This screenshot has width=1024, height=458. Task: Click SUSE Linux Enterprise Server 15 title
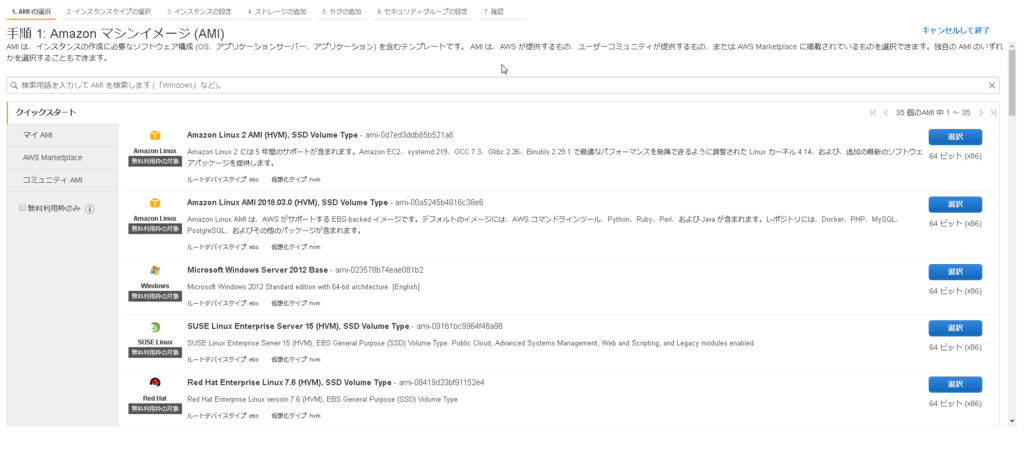[x=298, y=326]
